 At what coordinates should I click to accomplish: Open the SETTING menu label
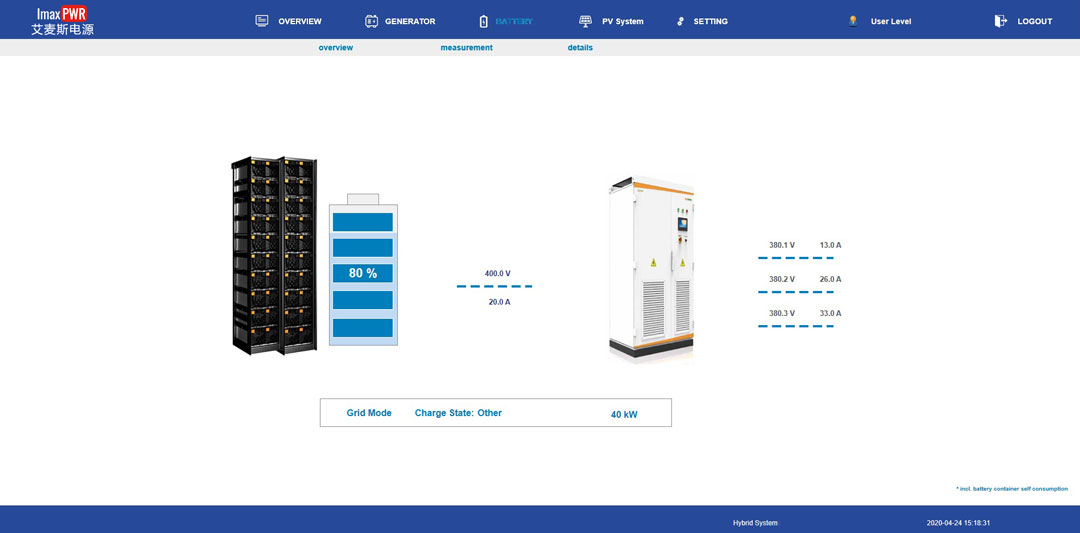(711, 21)
